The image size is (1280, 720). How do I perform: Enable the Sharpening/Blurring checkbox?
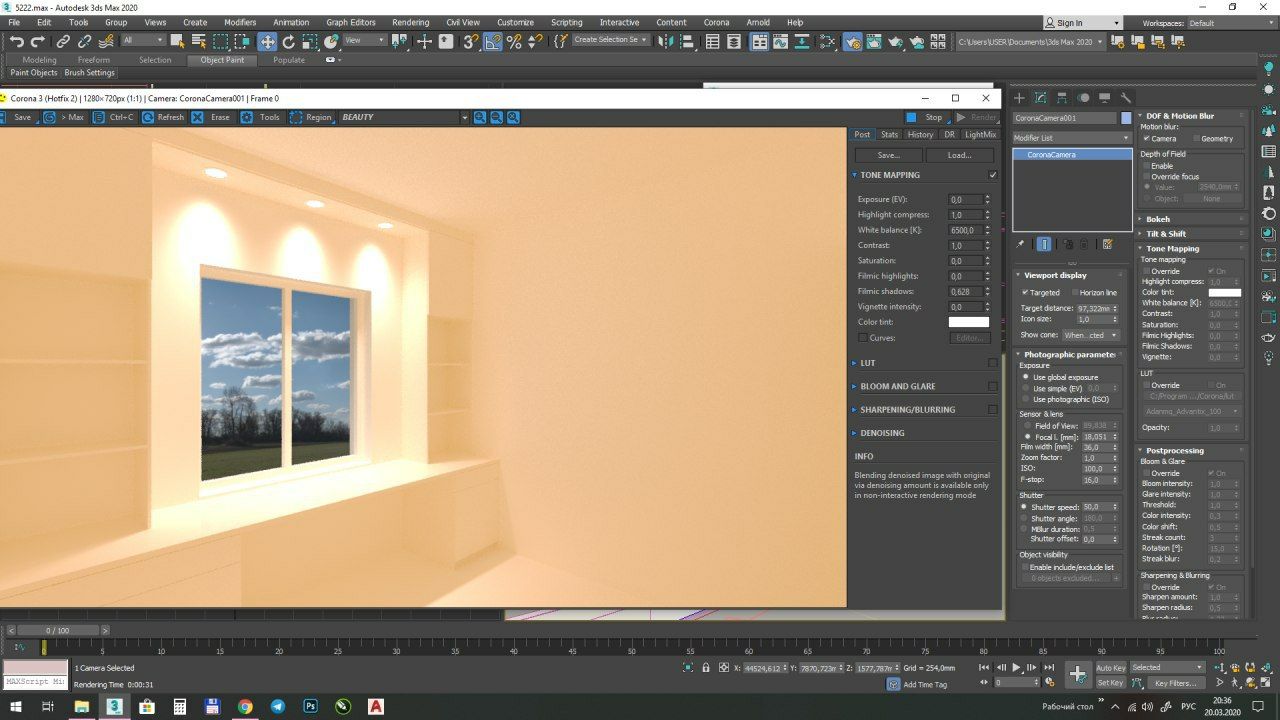pyautogui.click(x=993, y=409)
